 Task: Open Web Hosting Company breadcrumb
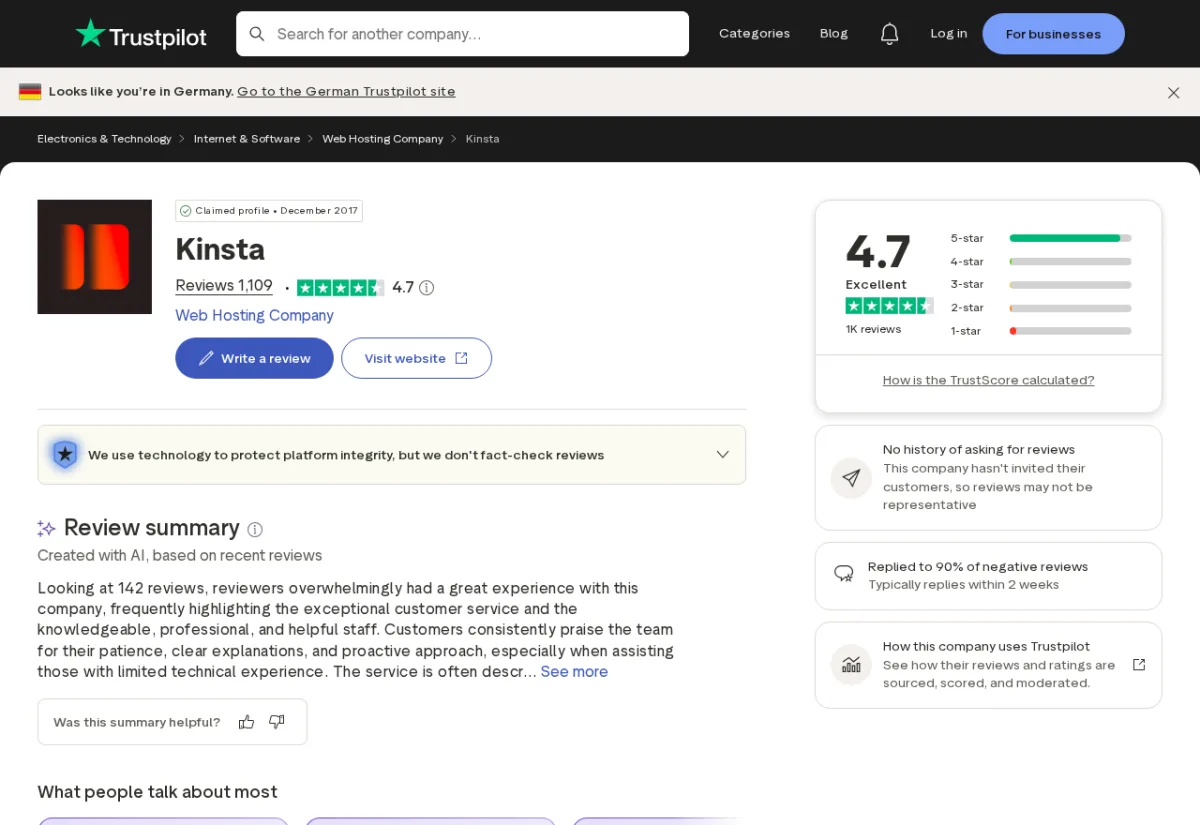382,139
